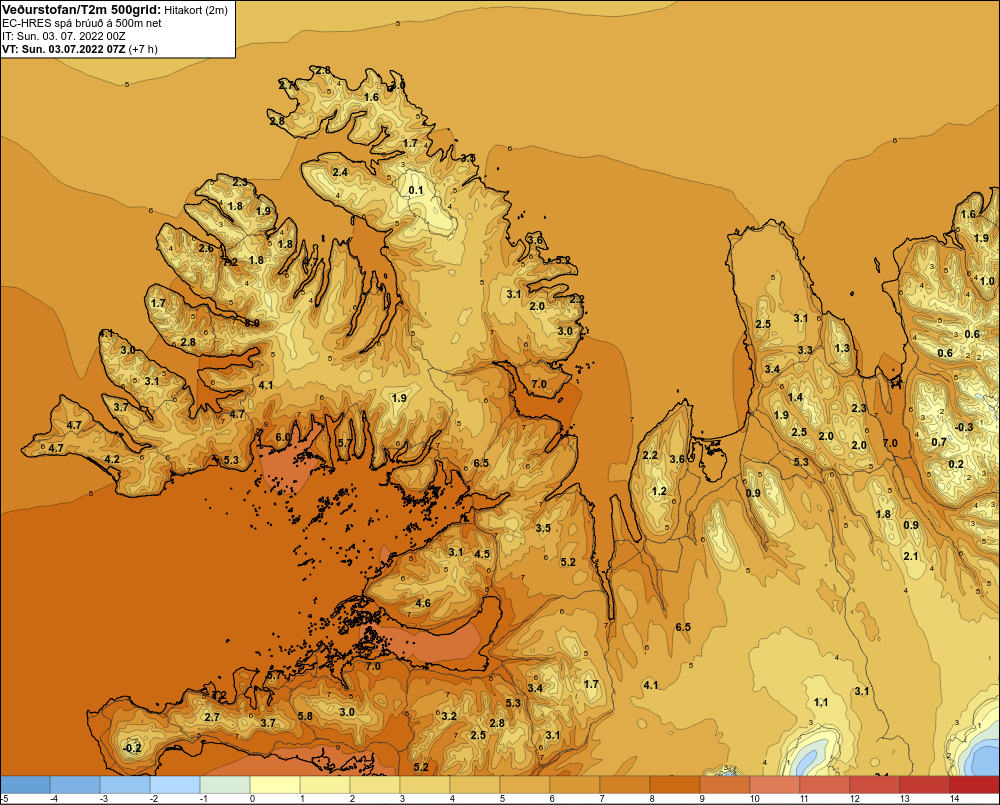Image resolution: width=1000 pixels, height=805 pixels.
Task: Click the legend swatch between 8 and 9
Action: (x=675, y=784)
